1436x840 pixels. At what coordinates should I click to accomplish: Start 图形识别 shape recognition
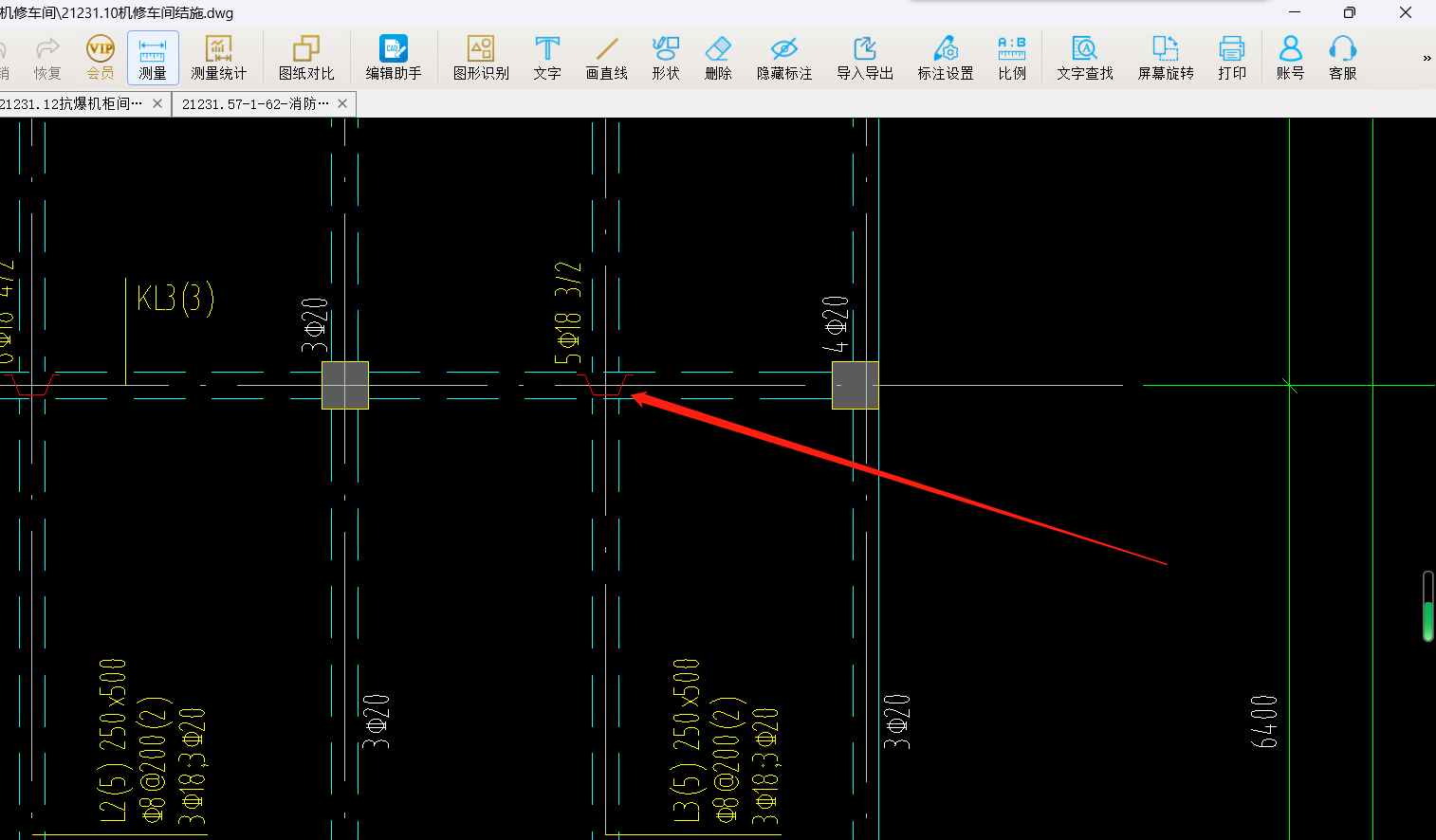click(x=481, y=58)
